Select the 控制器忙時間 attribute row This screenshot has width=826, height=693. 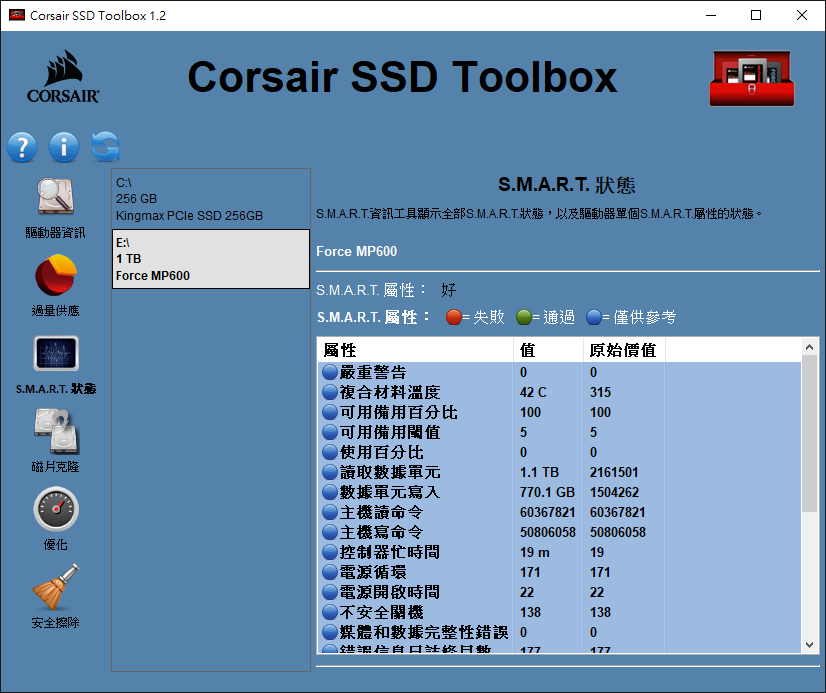click(559, 552)
